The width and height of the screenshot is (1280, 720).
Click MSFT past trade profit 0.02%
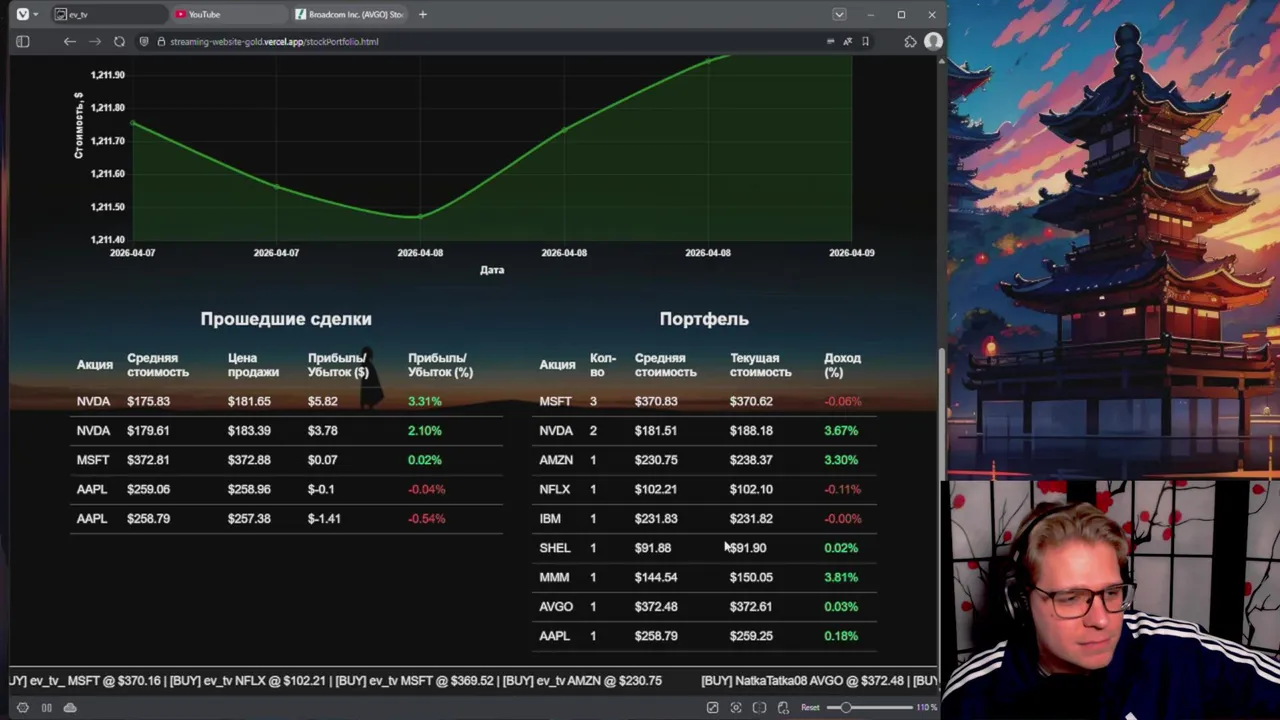click(424, 460)
